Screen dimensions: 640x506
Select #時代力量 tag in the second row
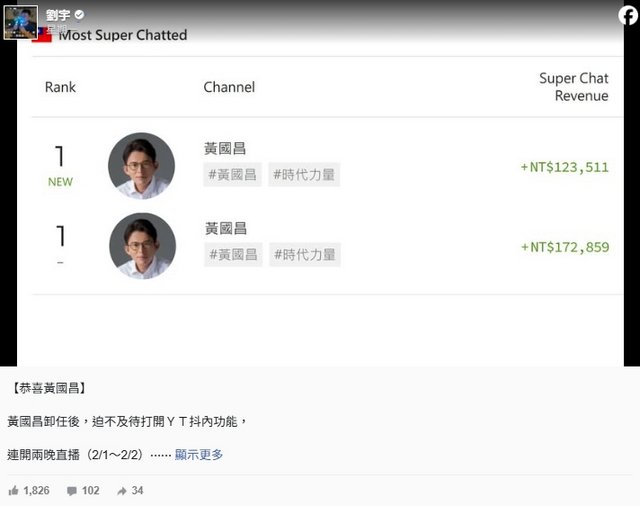coord(304,255)
